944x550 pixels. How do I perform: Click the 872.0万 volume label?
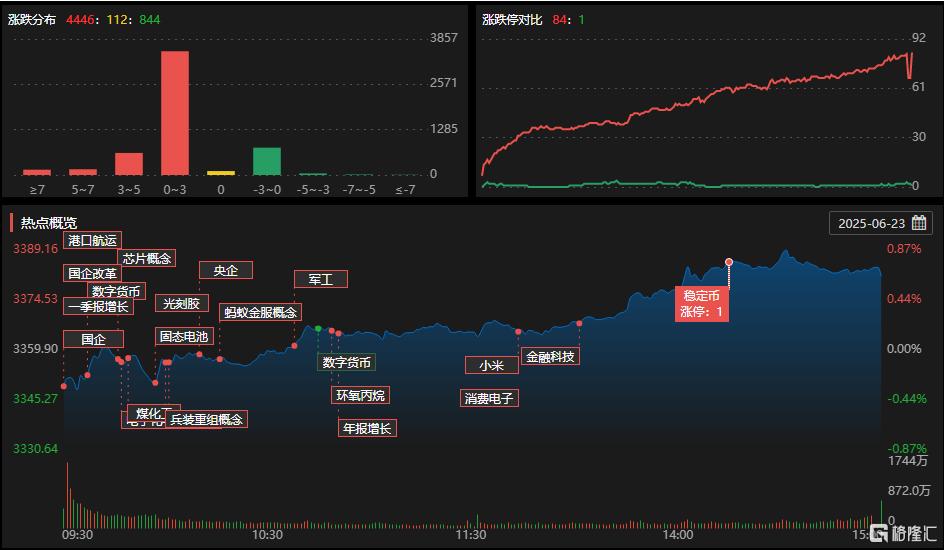(x=909, y=490)
